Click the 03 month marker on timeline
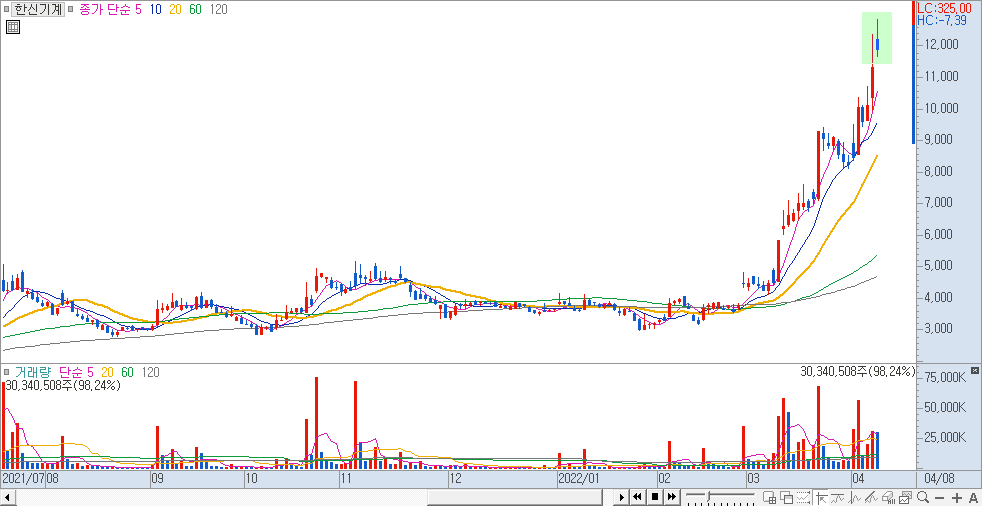The image size is (982, 506). 754,479
